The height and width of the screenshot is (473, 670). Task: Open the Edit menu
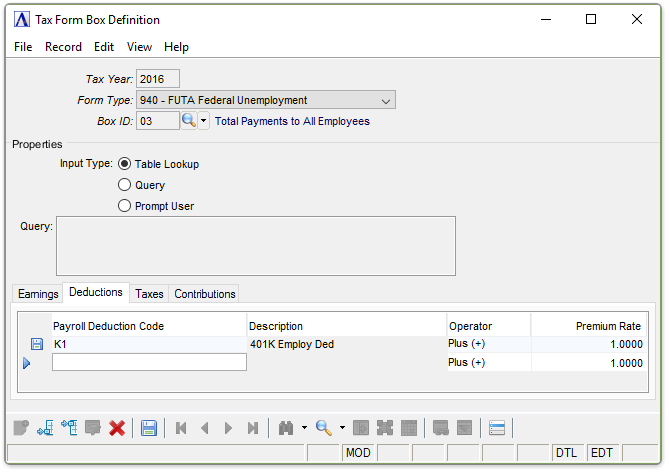click(x=104, y=47)
